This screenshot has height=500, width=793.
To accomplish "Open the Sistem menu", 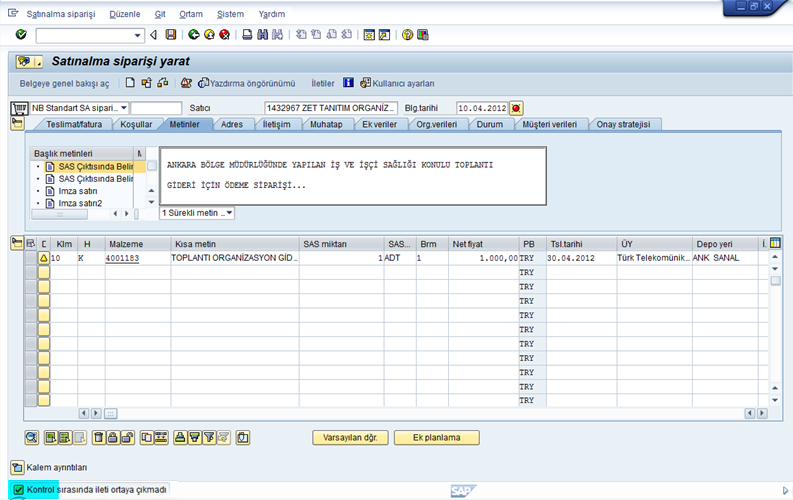I will pos(230,14).
